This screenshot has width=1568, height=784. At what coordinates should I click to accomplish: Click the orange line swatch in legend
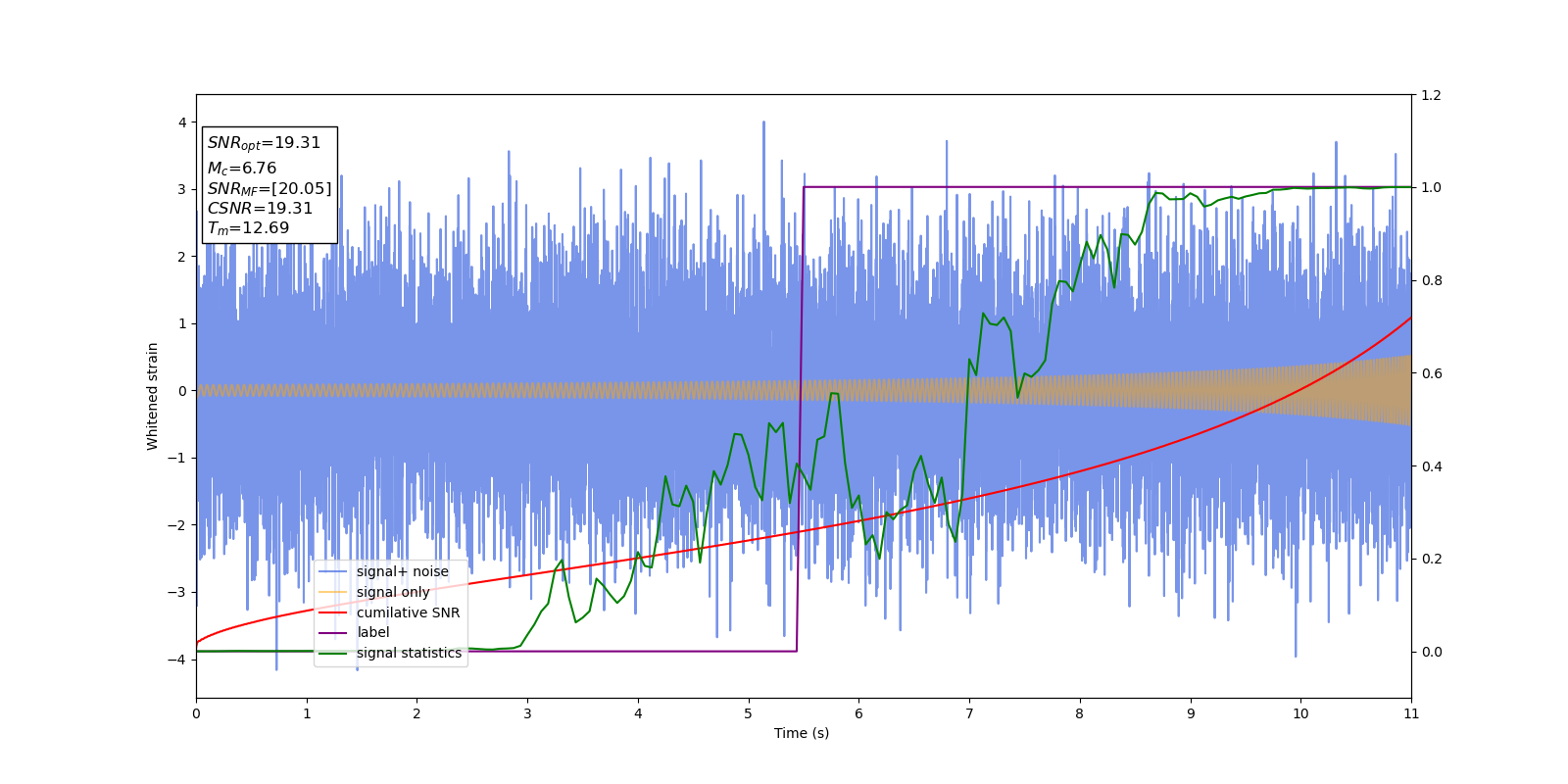333,592
